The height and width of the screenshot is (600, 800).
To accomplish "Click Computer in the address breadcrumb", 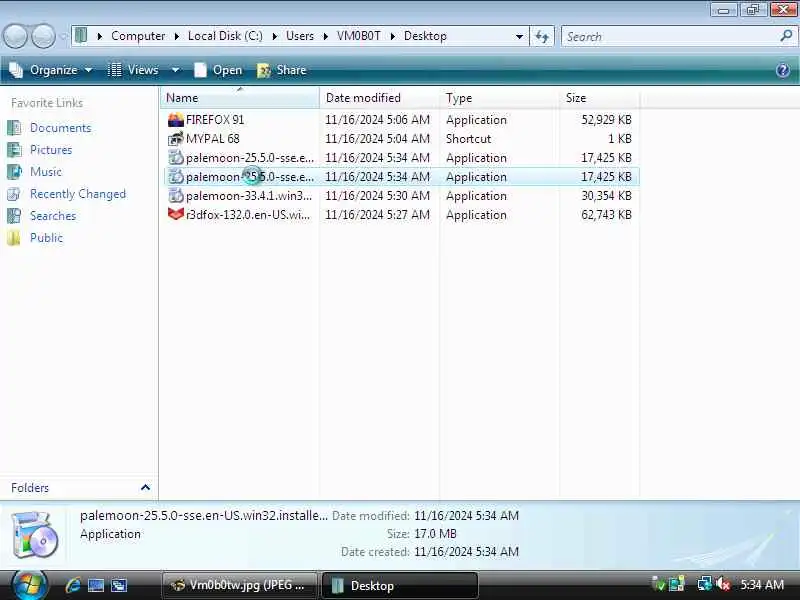I will pos(138,36).
